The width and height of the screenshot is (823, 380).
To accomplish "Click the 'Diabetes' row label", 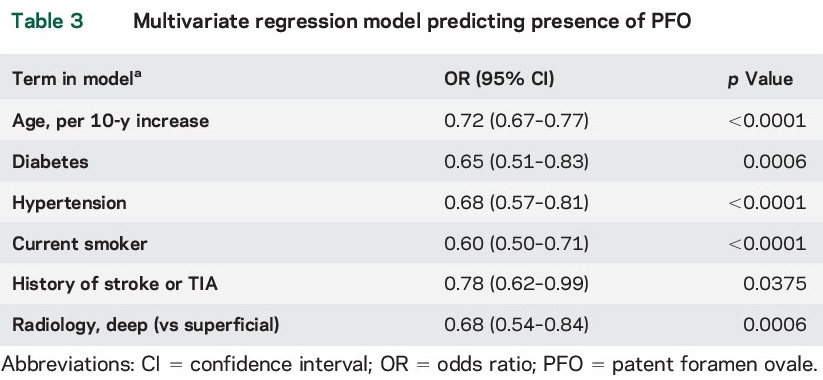I will [x=50, y=162].
